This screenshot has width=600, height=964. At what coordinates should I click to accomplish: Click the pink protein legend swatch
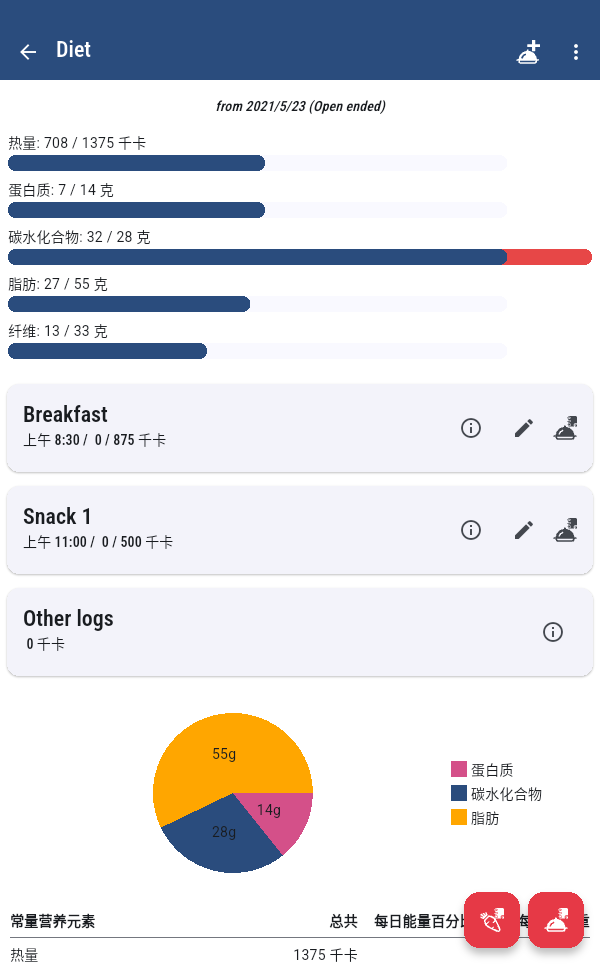pyautogui.click(x=459, y=769)
